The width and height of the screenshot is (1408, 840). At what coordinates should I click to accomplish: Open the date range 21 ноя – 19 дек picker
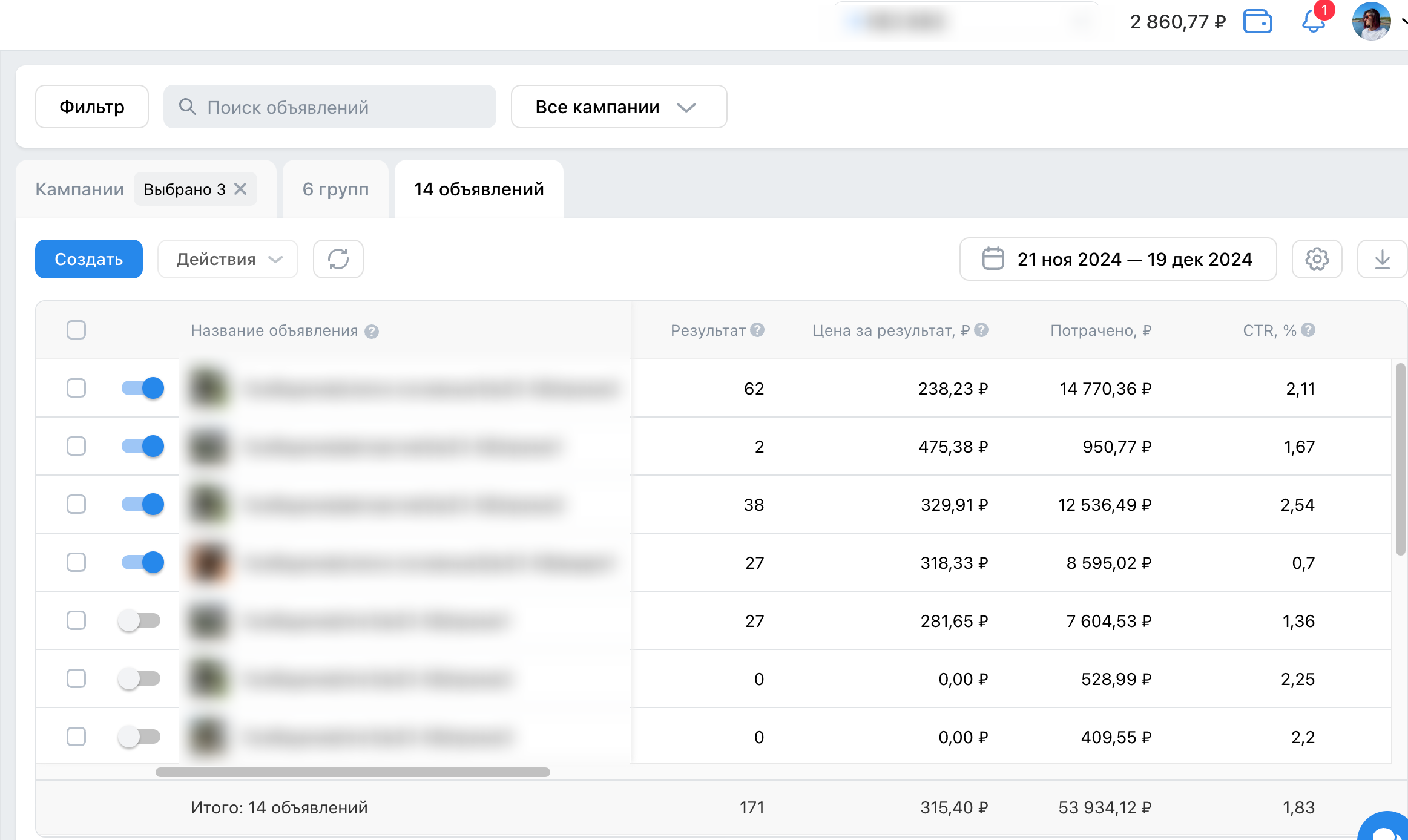click(x=1117, y=259)
